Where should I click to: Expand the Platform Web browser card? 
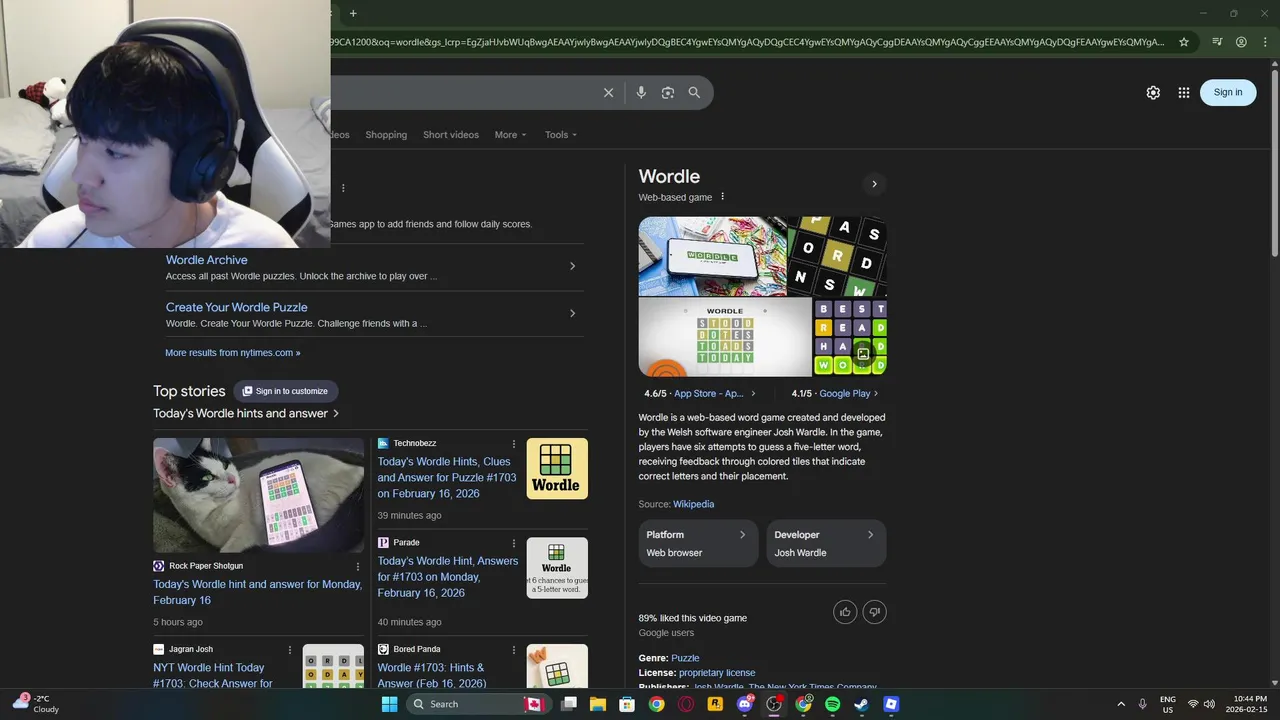pyautogui.click(x=698, y=543)
